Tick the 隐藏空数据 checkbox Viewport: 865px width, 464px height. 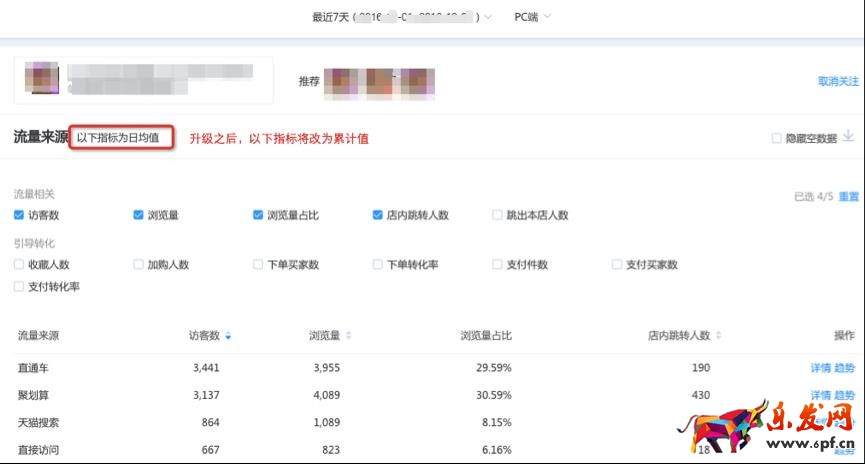(777, 139)
